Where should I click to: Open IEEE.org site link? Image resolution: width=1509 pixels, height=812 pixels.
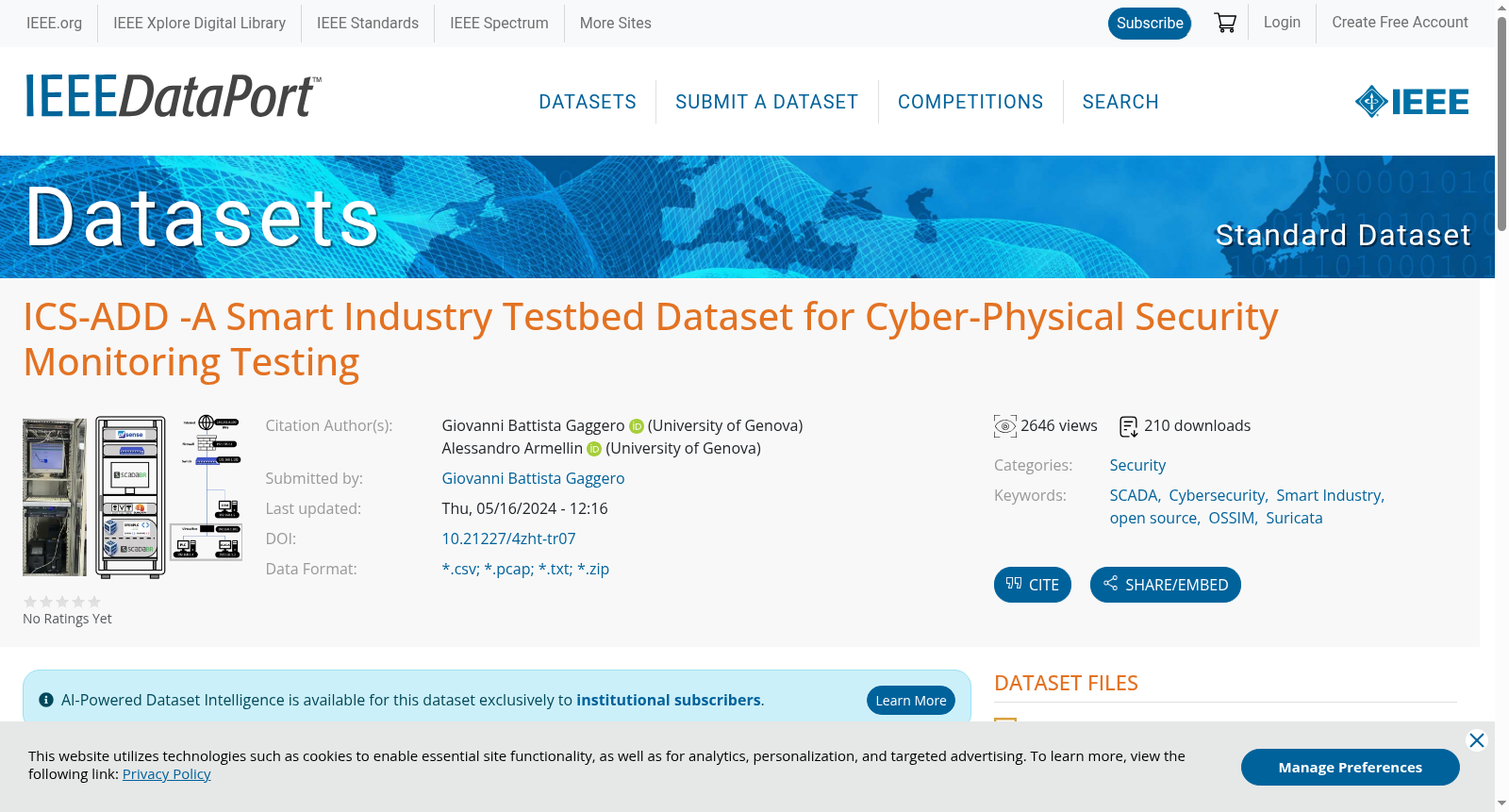tap(54, 23)
